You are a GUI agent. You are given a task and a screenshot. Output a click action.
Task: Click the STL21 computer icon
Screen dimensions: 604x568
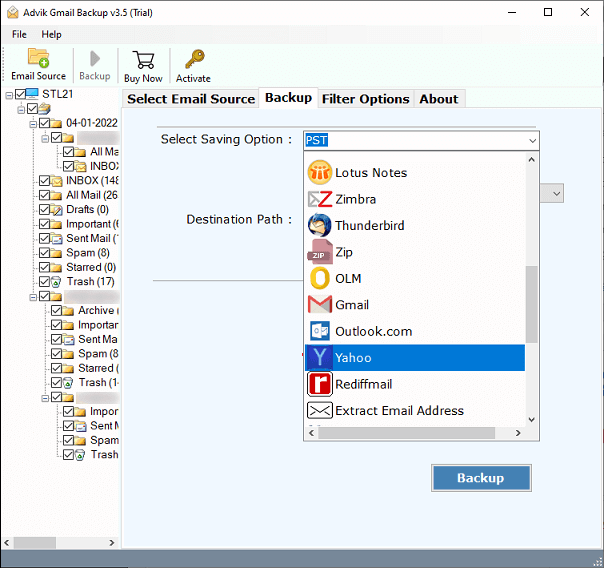point(32,94)
